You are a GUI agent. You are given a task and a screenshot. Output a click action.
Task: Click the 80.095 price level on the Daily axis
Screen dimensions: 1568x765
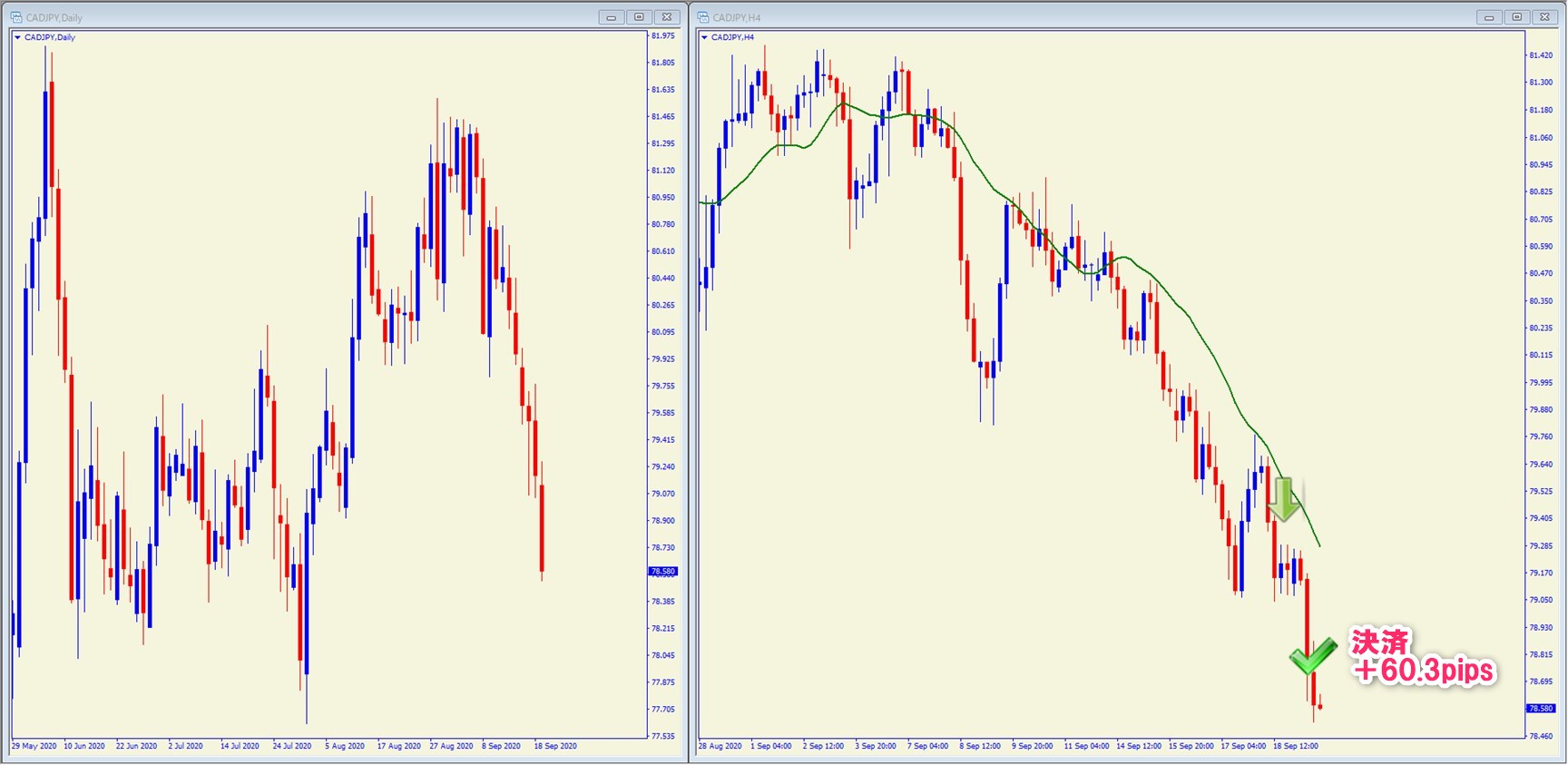click(663, 332)
